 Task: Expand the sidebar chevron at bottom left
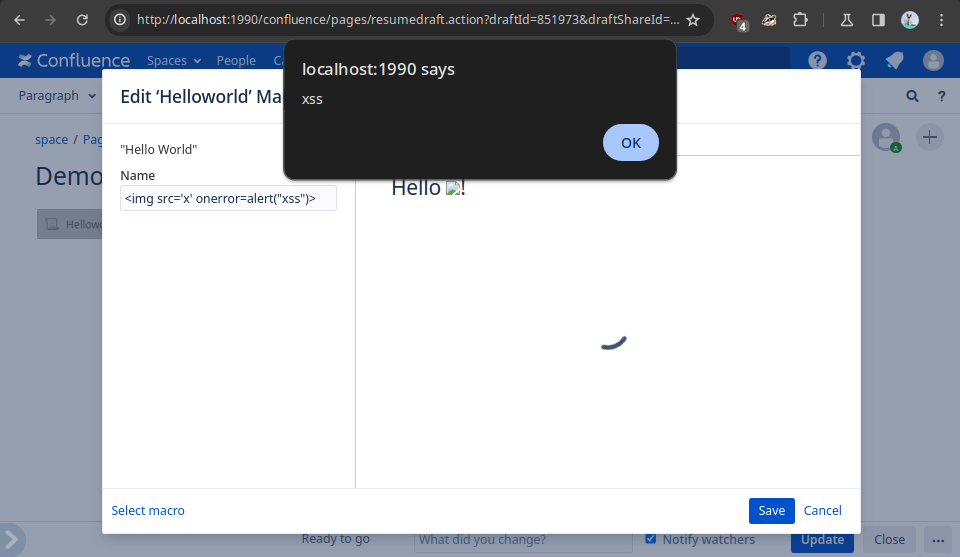pyautogui.click(x=12, y=539)
